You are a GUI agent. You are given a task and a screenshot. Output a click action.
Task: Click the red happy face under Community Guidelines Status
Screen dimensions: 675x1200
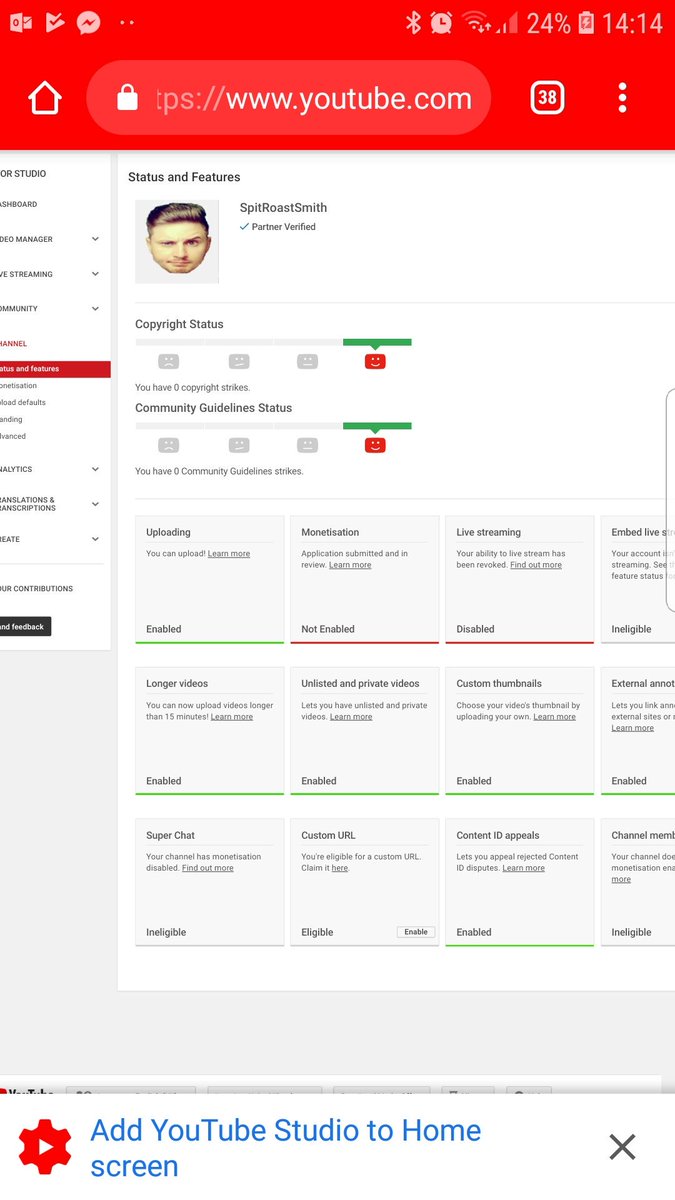375,445
